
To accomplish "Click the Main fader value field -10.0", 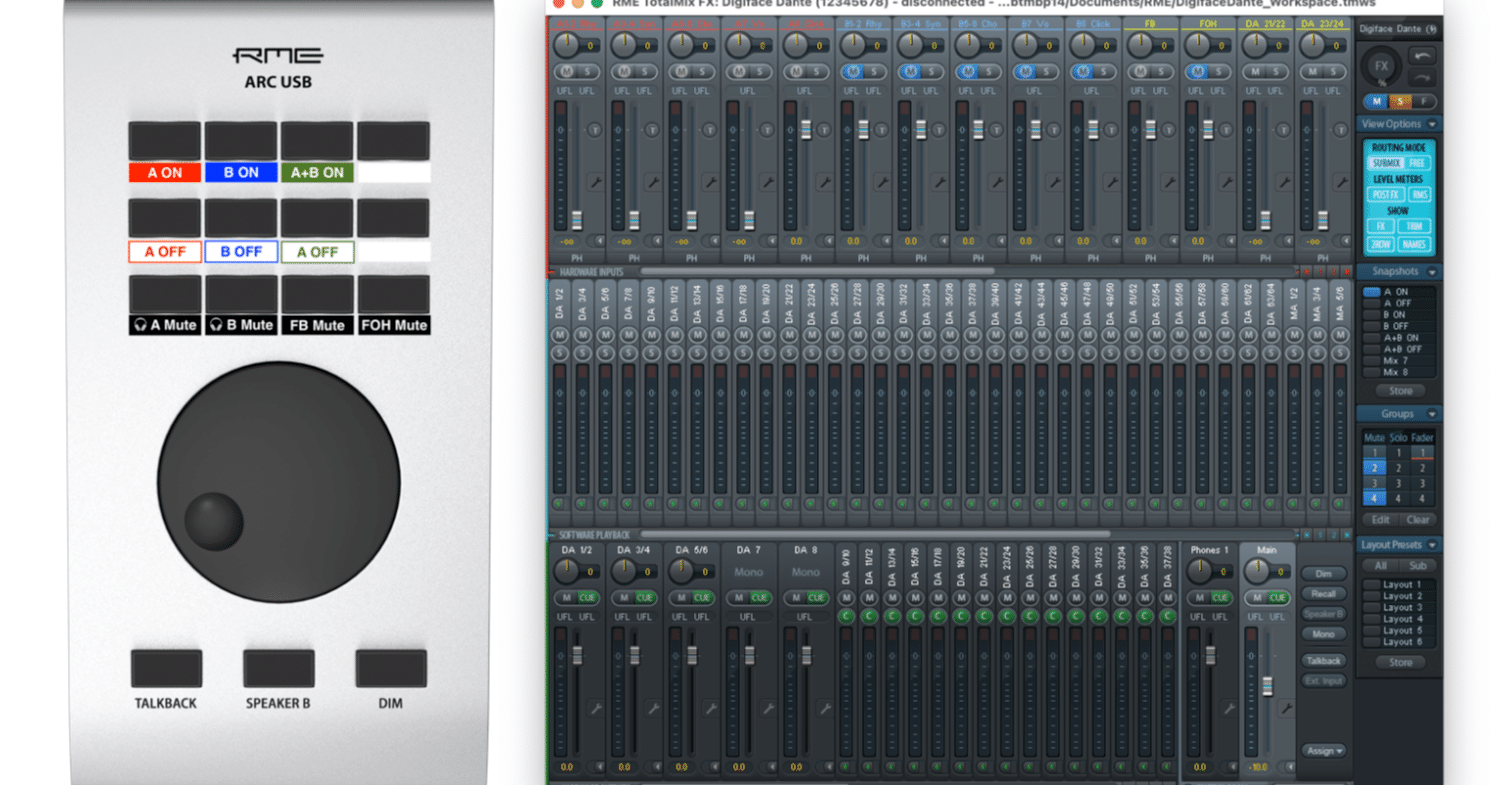I will point(1257,767).
